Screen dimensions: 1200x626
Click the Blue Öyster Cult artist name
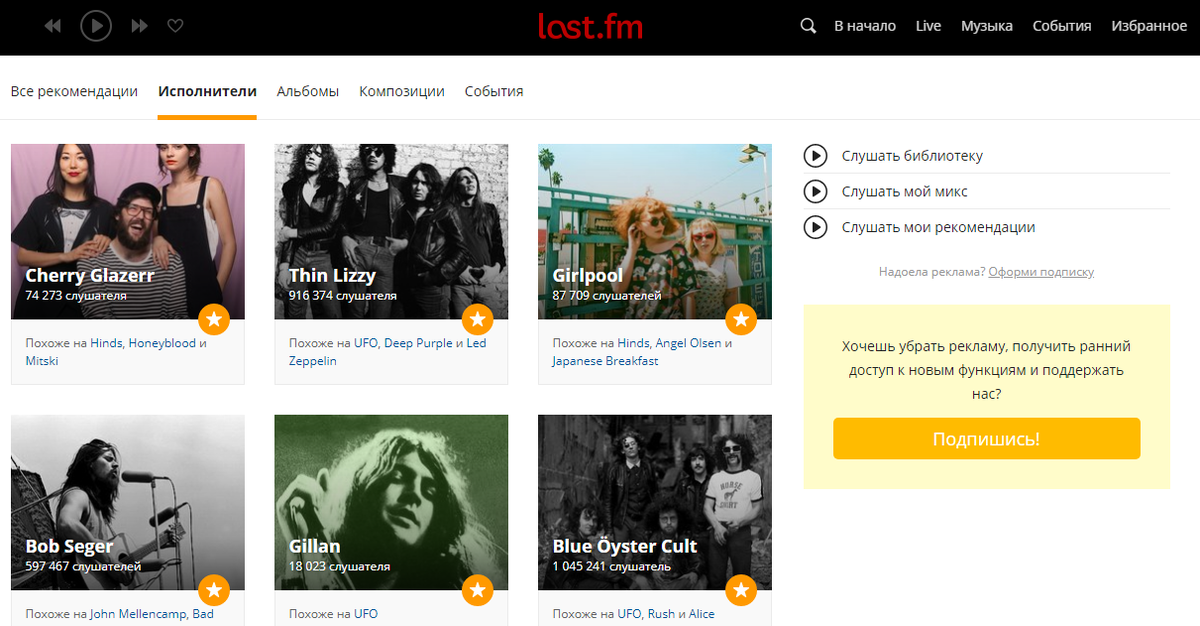click(625, 546)
